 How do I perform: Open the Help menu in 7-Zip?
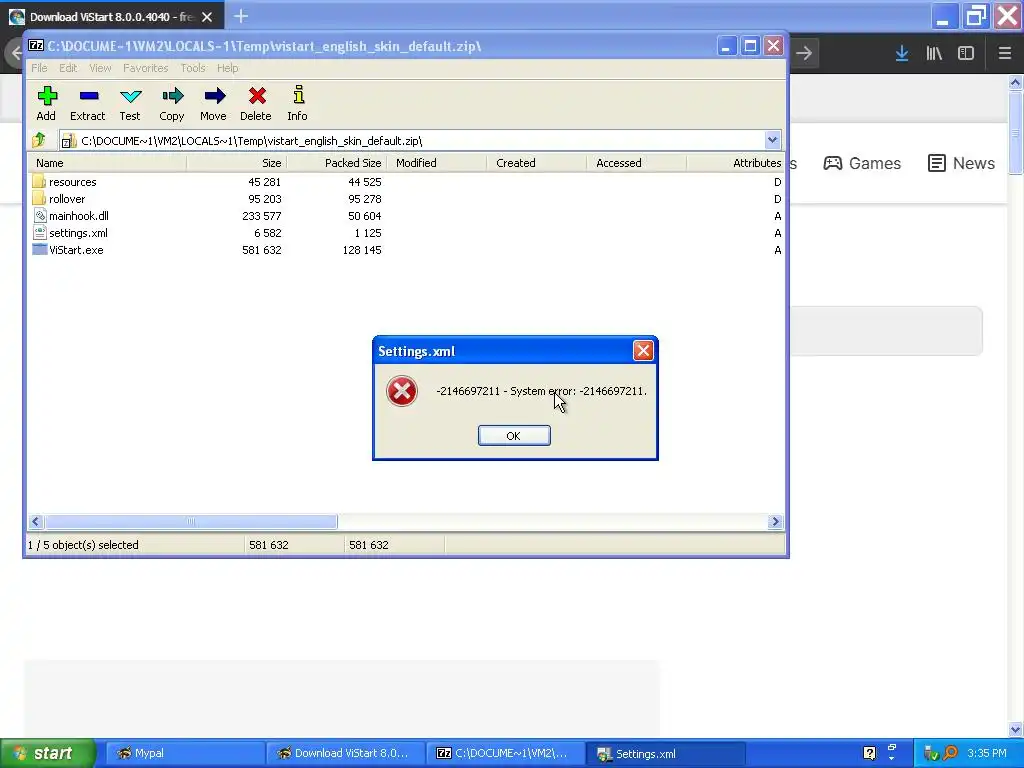tap(227, 68)
